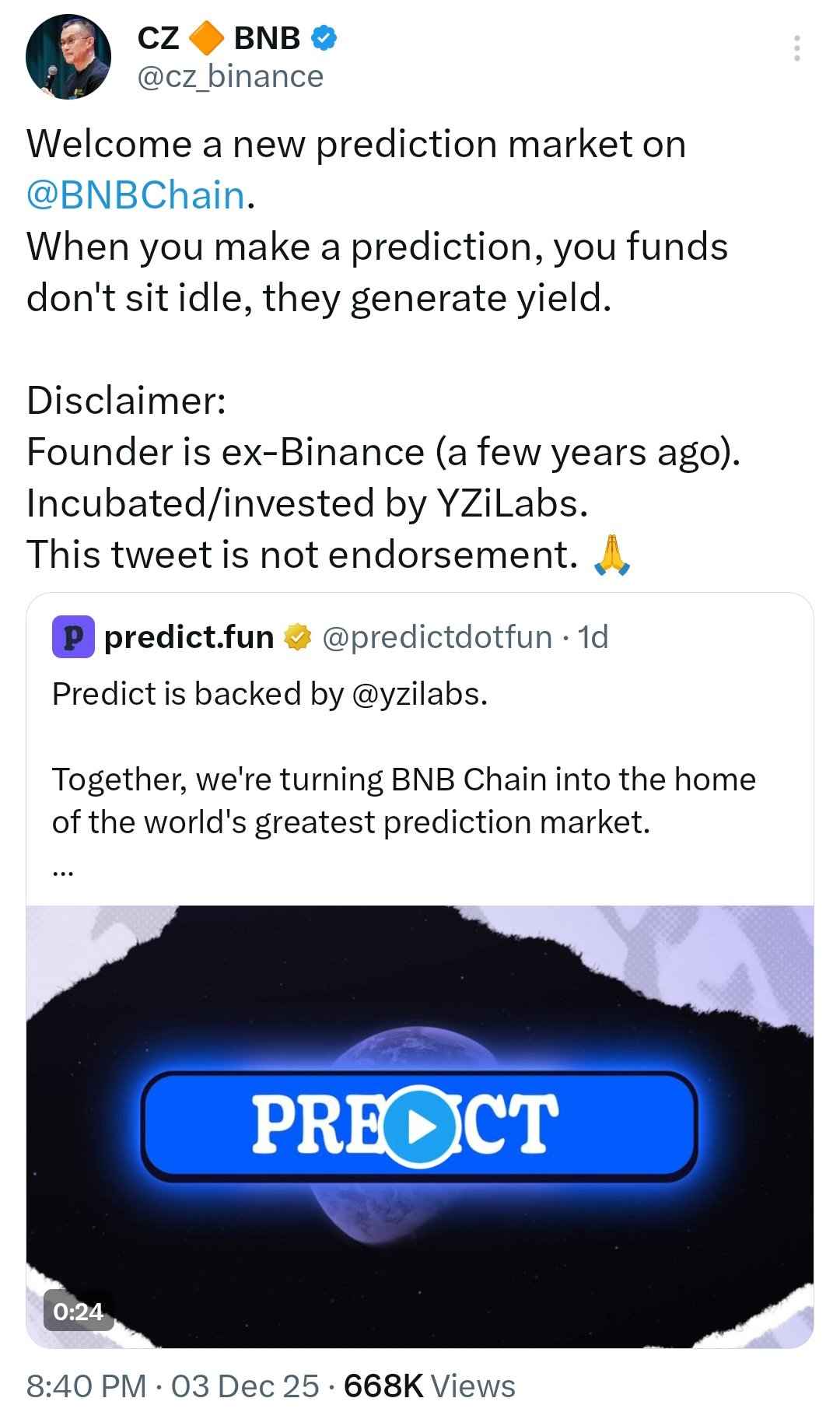840x1426 pixels.
Task: Click the CZ BNB display name
Action: [x=219, y=37]
